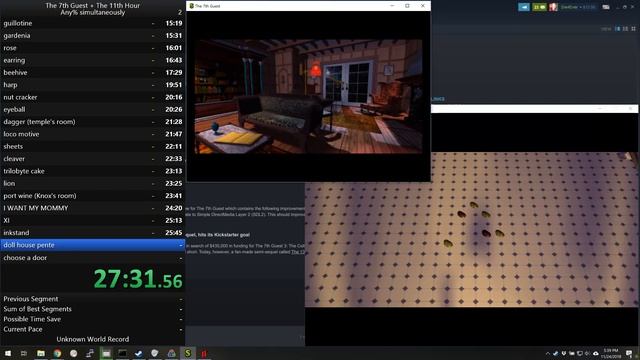This screenshot has width=640, height=360.
Task: Select the guillotine split row
Action: click(x=93, y=23)
